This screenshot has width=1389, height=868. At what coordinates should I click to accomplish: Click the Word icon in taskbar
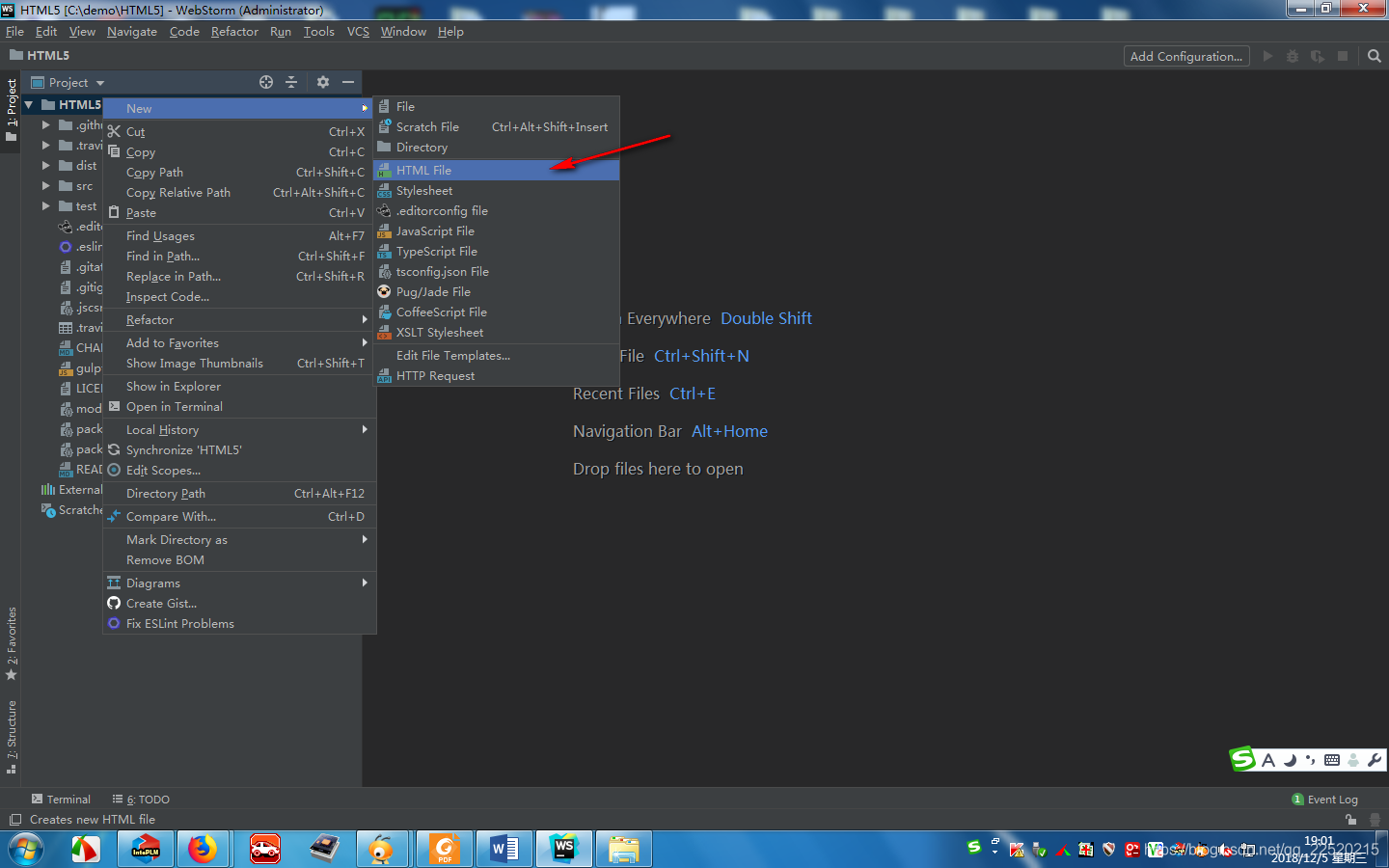pos(504,849)
